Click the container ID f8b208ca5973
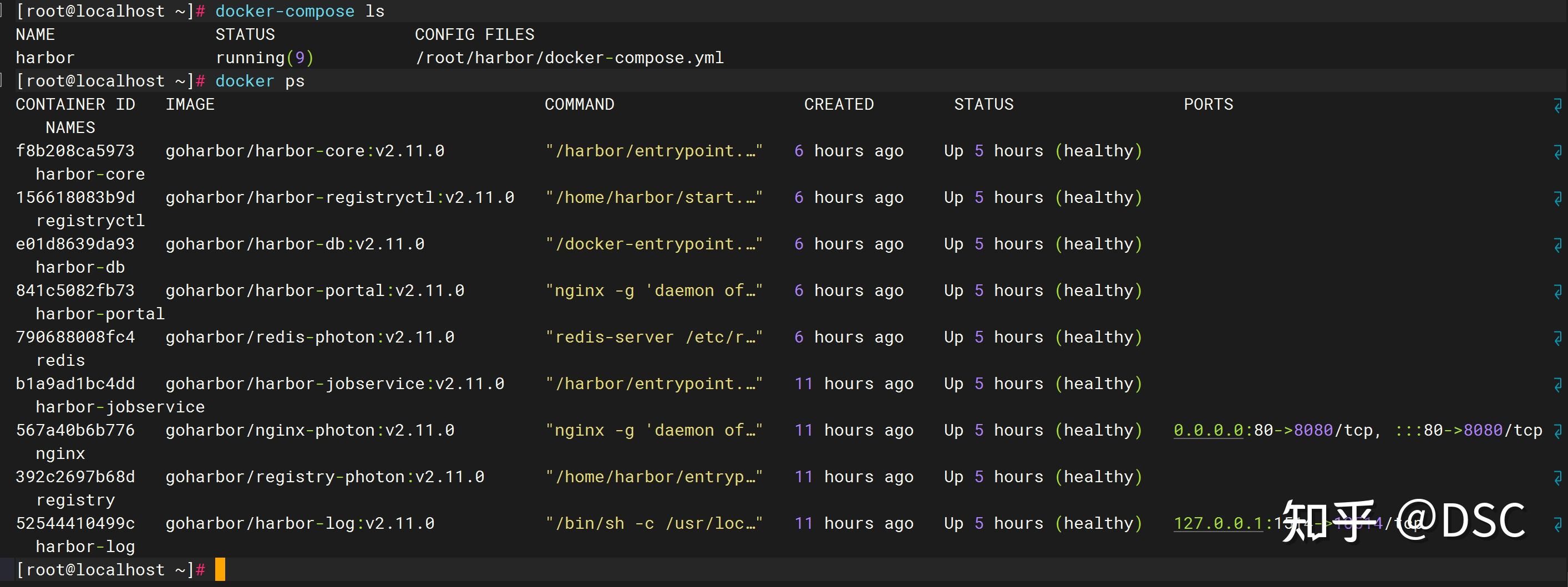 [x=75, y=150]
